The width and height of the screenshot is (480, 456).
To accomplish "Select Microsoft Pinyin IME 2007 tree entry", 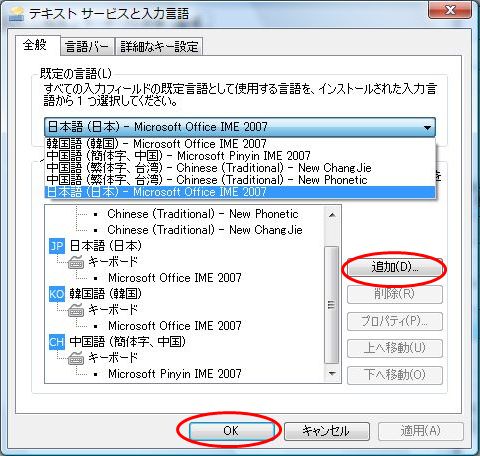I will 175,374.
